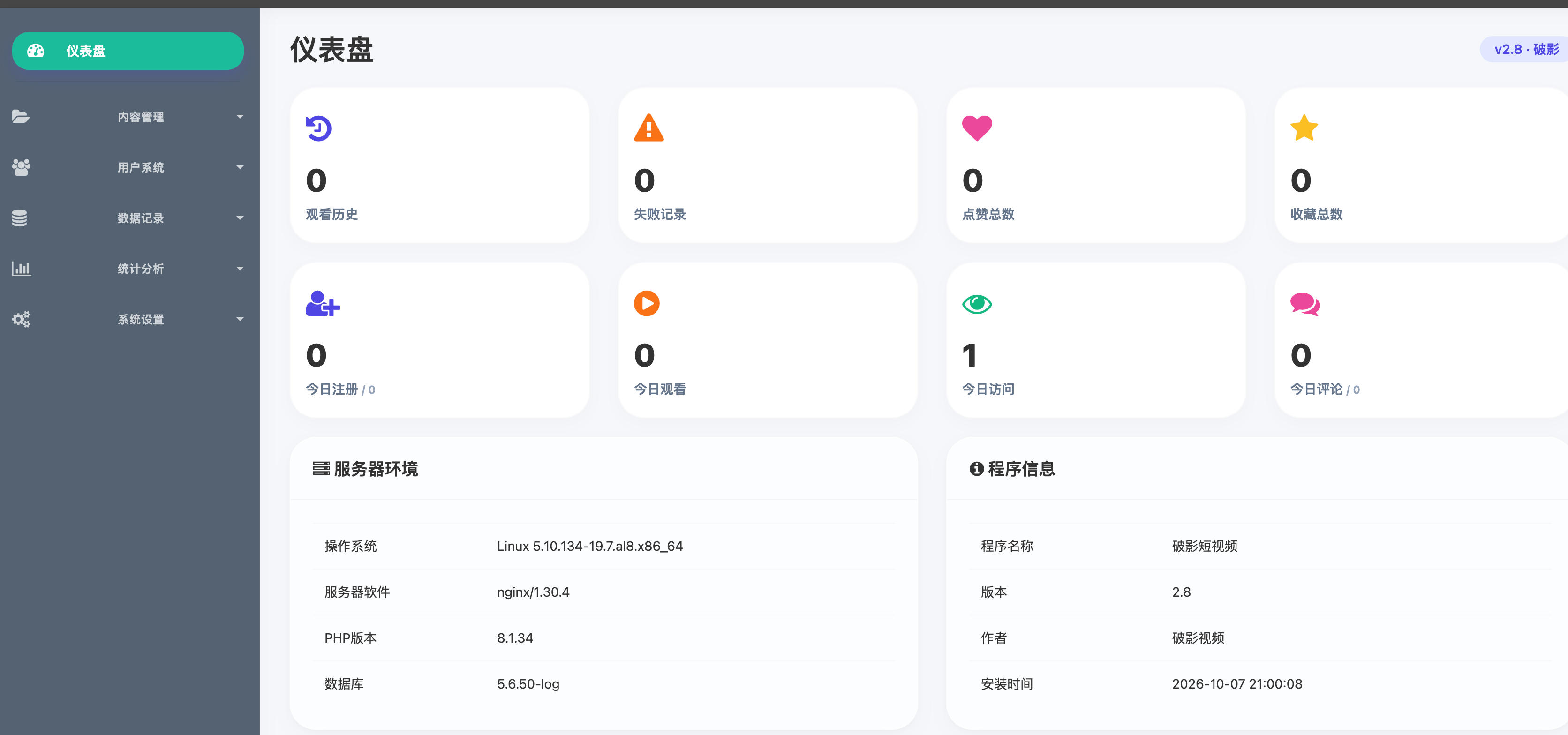
Task: Click the 作者 row label
Action: [x=994, y=637]
